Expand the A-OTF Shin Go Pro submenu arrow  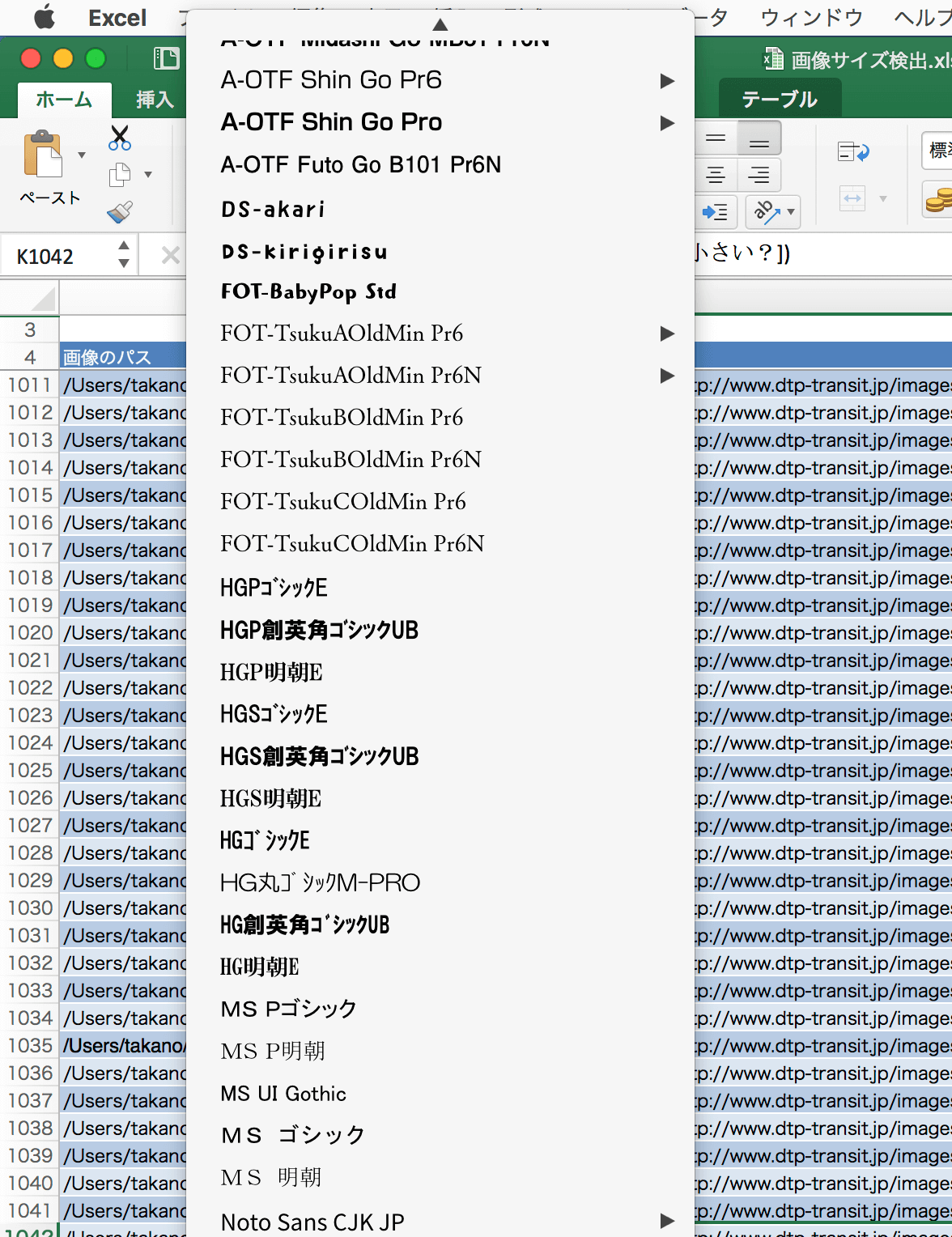[x=667, y=122]
